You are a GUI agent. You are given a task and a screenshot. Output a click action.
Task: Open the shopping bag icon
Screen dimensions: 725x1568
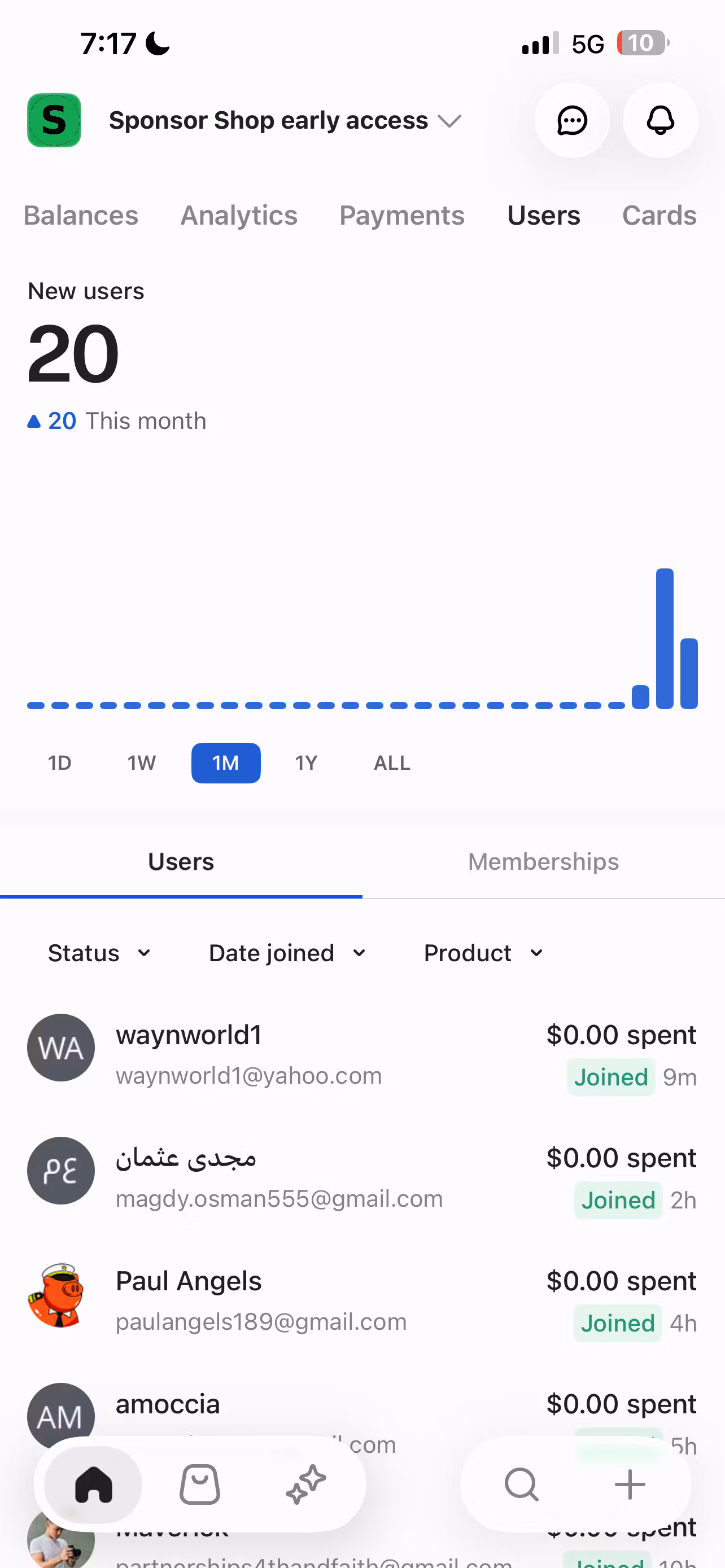(x=200, y=1484)
